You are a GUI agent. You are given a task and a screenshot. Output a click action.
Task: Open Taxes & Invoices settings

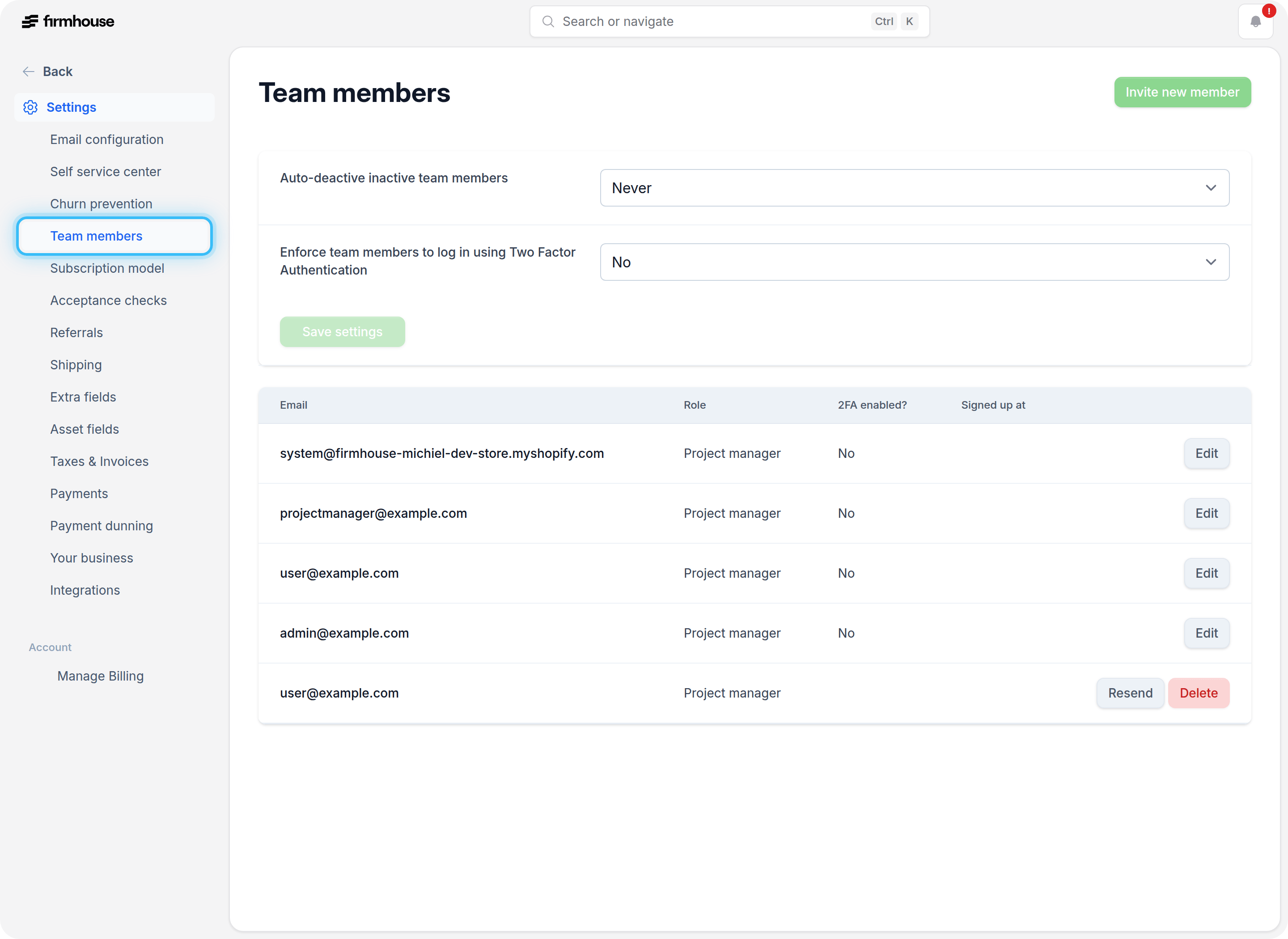pyautogui.click(x=99, y=461)
